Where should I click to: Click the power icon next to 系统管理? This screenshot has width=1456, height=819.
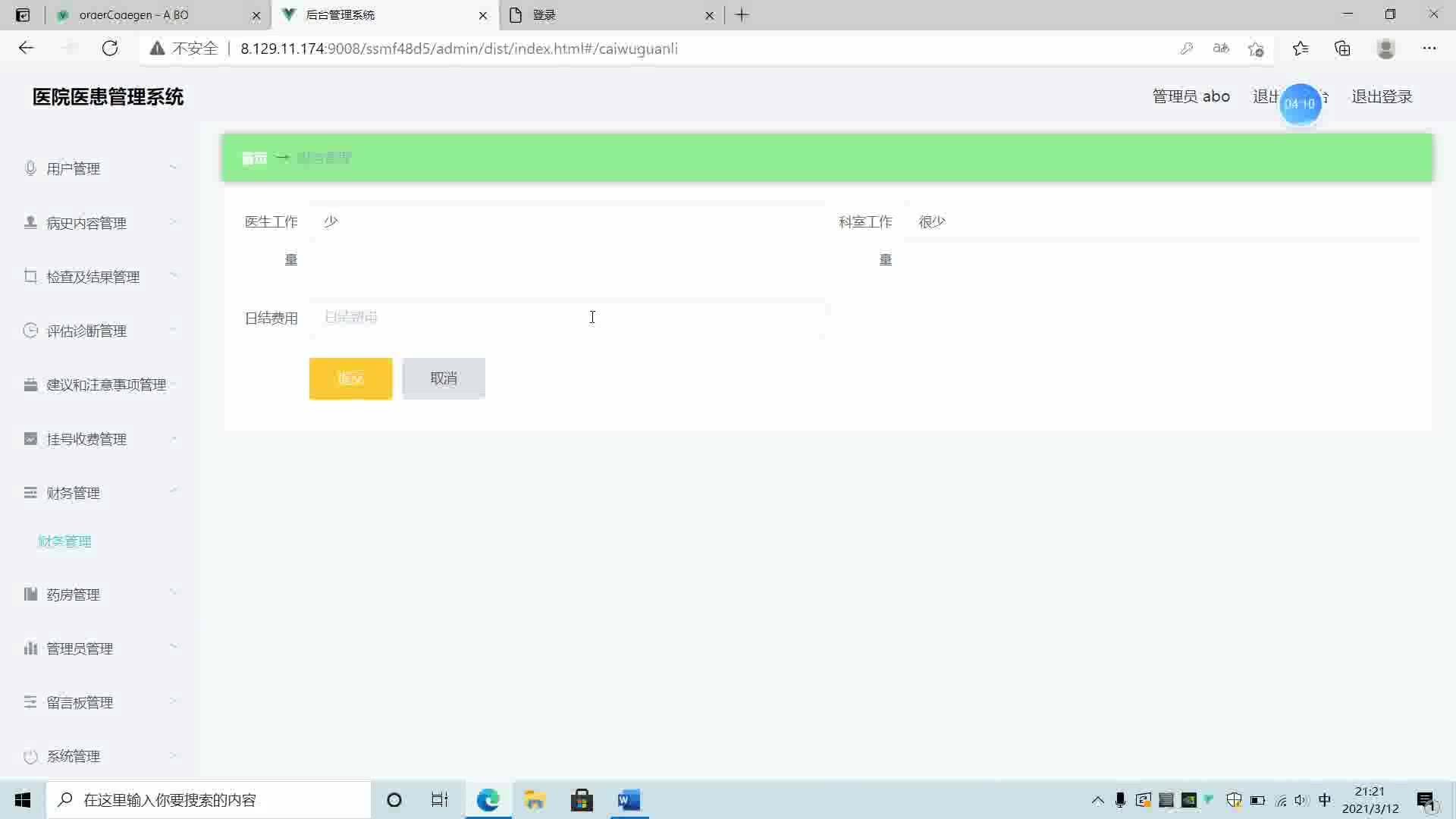coord(30,756)
